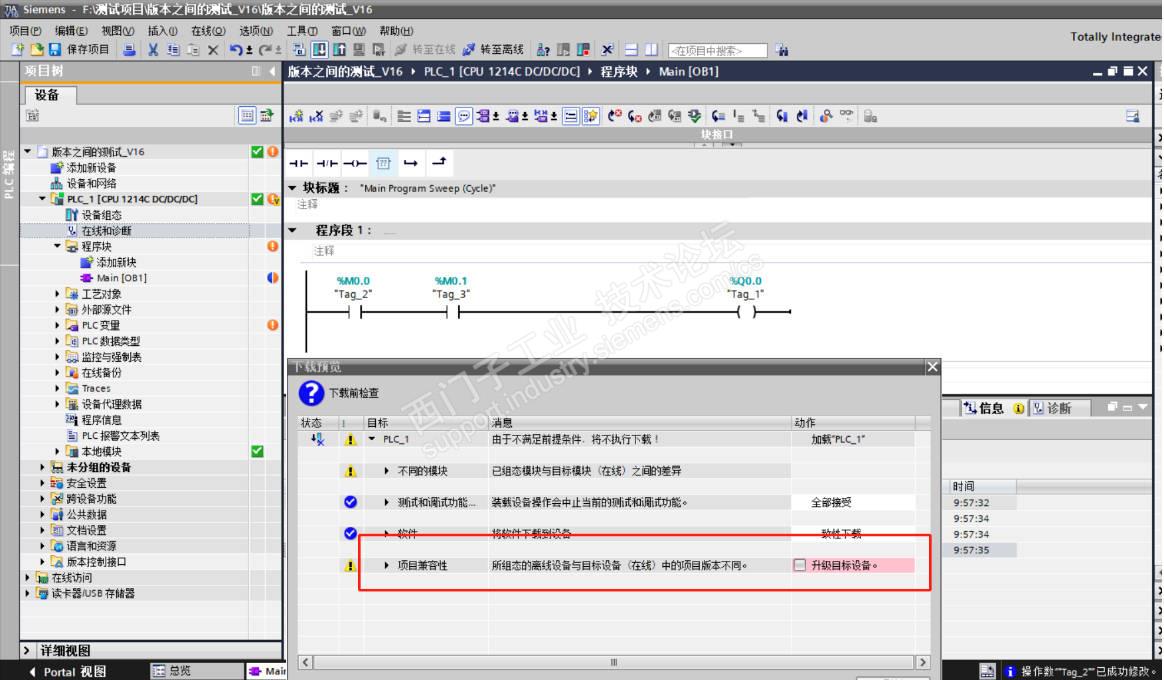Collapse the project tree with arrow icon
This screenshot has height=680, width=1164.
[x=272, y=71]
